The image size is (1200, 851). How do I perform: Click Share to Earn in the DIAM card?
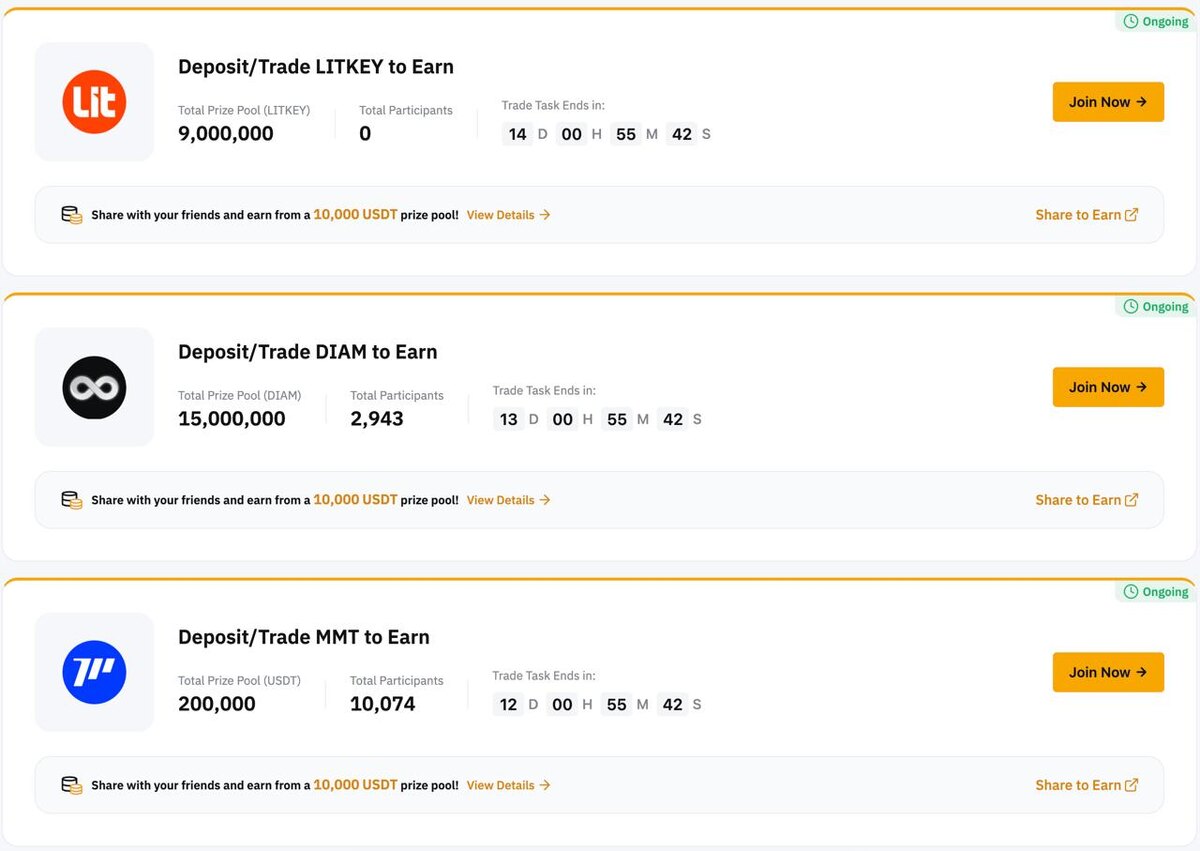tap(1087, 500)
